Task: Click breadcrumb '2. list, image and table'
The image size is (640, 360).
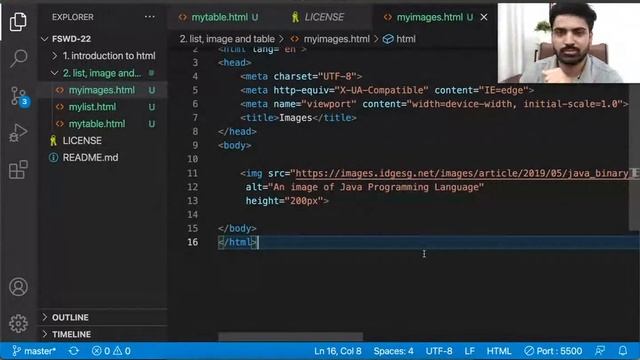Action: click(227, 39)
